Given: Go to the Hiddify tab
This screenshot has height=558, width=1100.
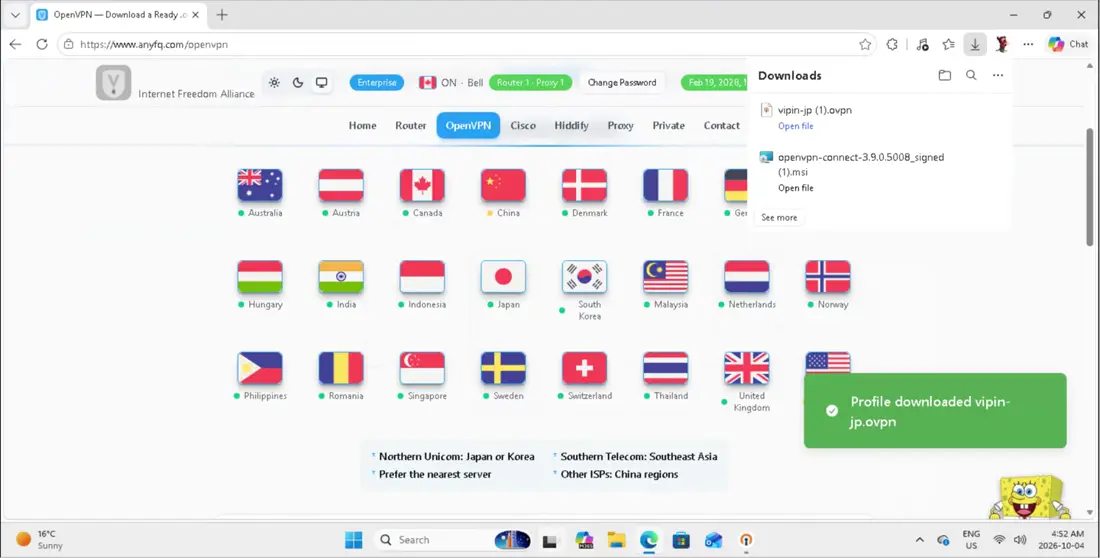Looking at the screenshot, I should click(x=572, y=126).
